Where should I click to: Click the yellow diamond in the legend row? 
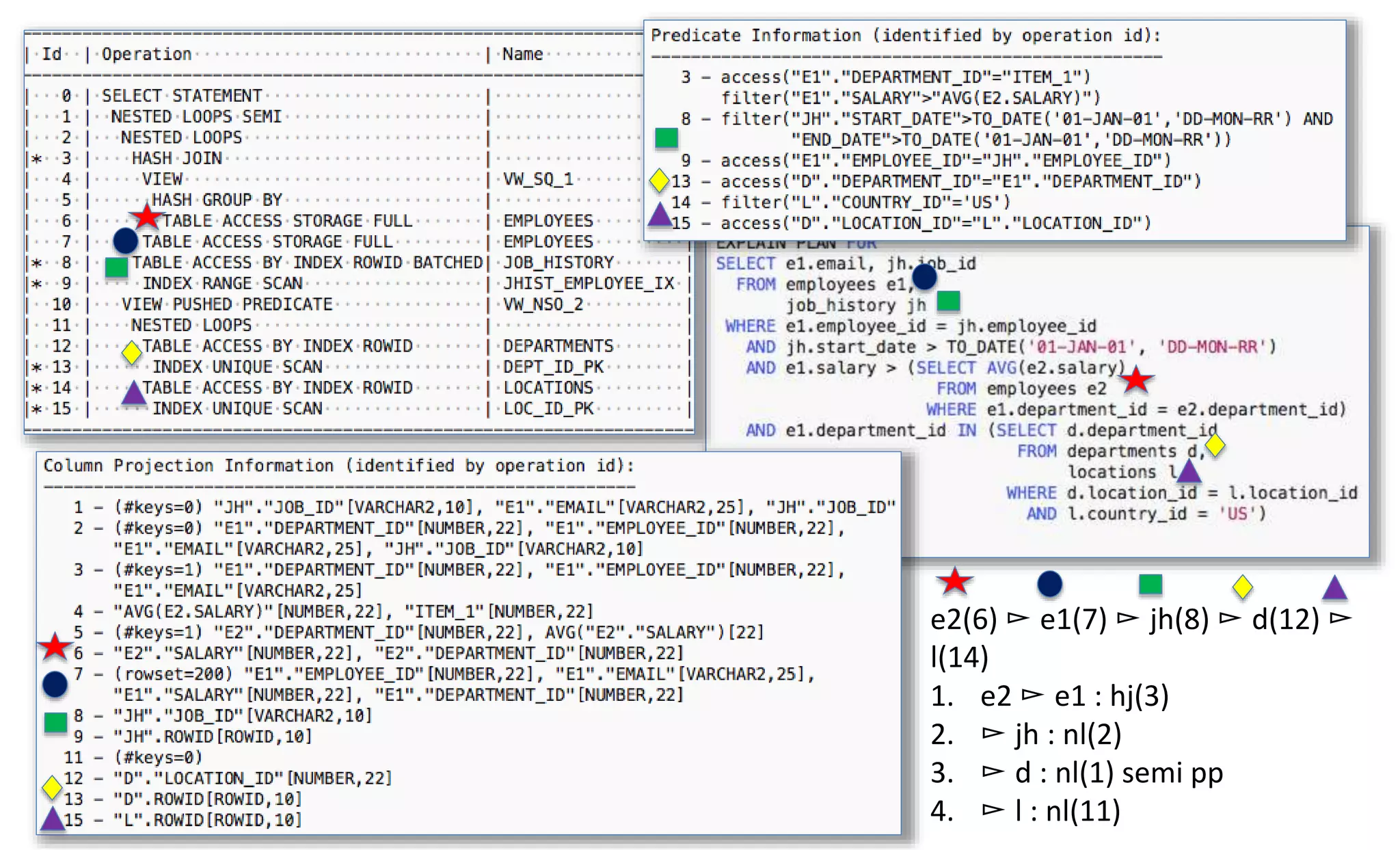(x=1242, y=587)
